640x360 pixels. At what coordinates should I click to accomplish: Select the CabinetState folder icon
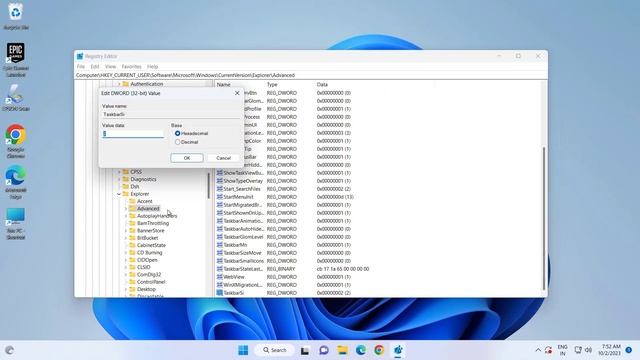pyautogui.click(x=132, y=245)
